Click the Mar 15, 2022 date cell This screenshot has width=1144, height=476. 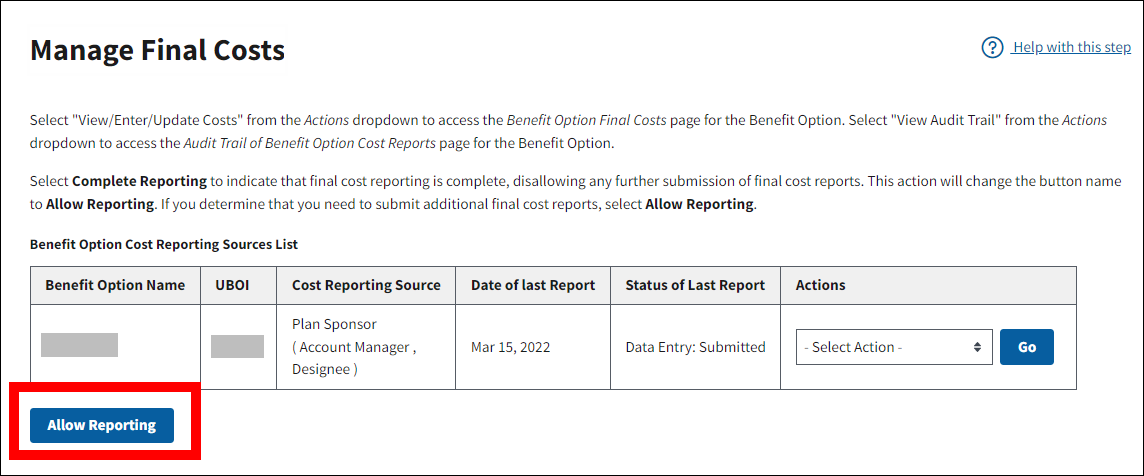coord(510,347)
